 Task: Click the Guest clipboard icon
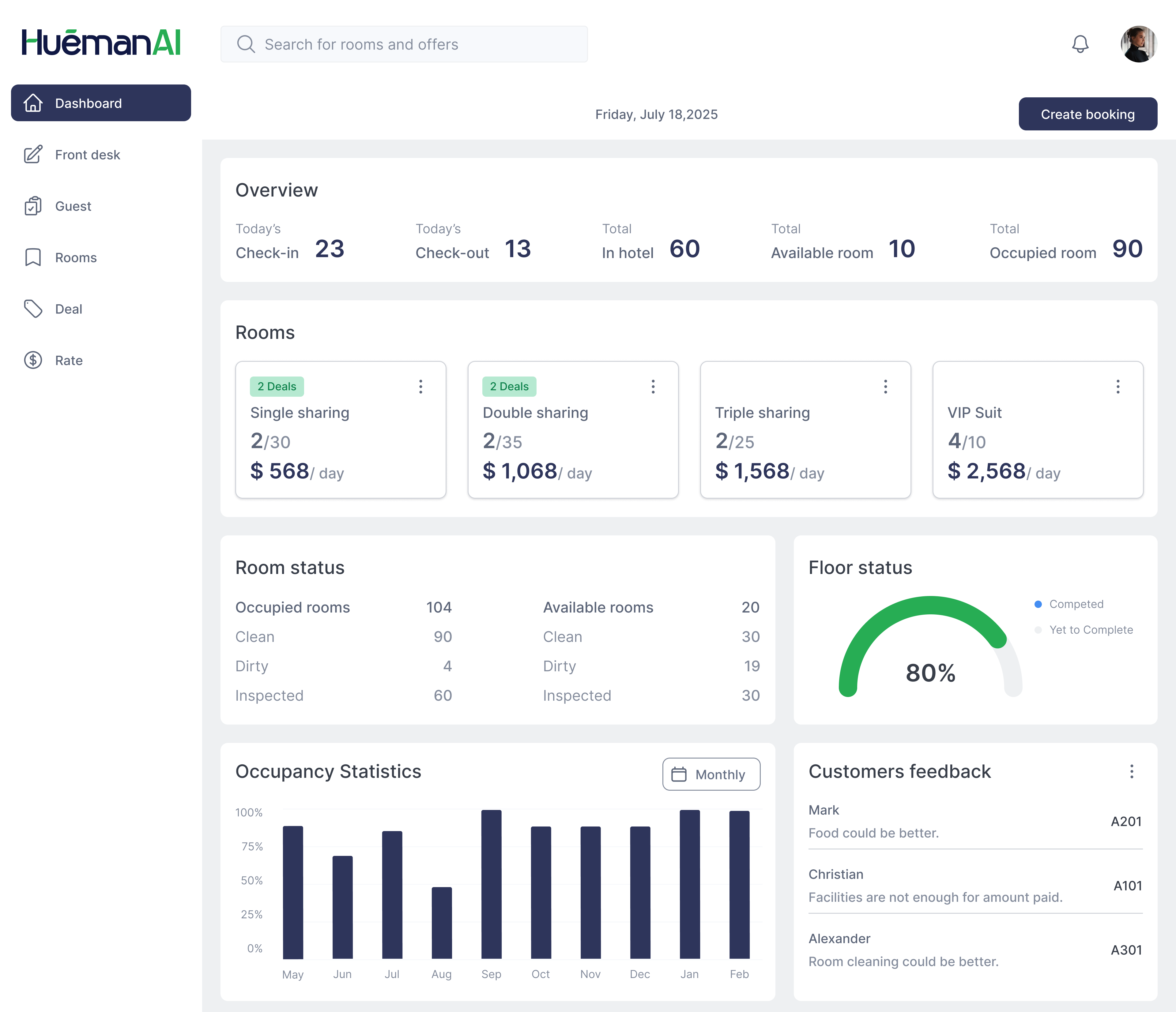coord(33,206)
